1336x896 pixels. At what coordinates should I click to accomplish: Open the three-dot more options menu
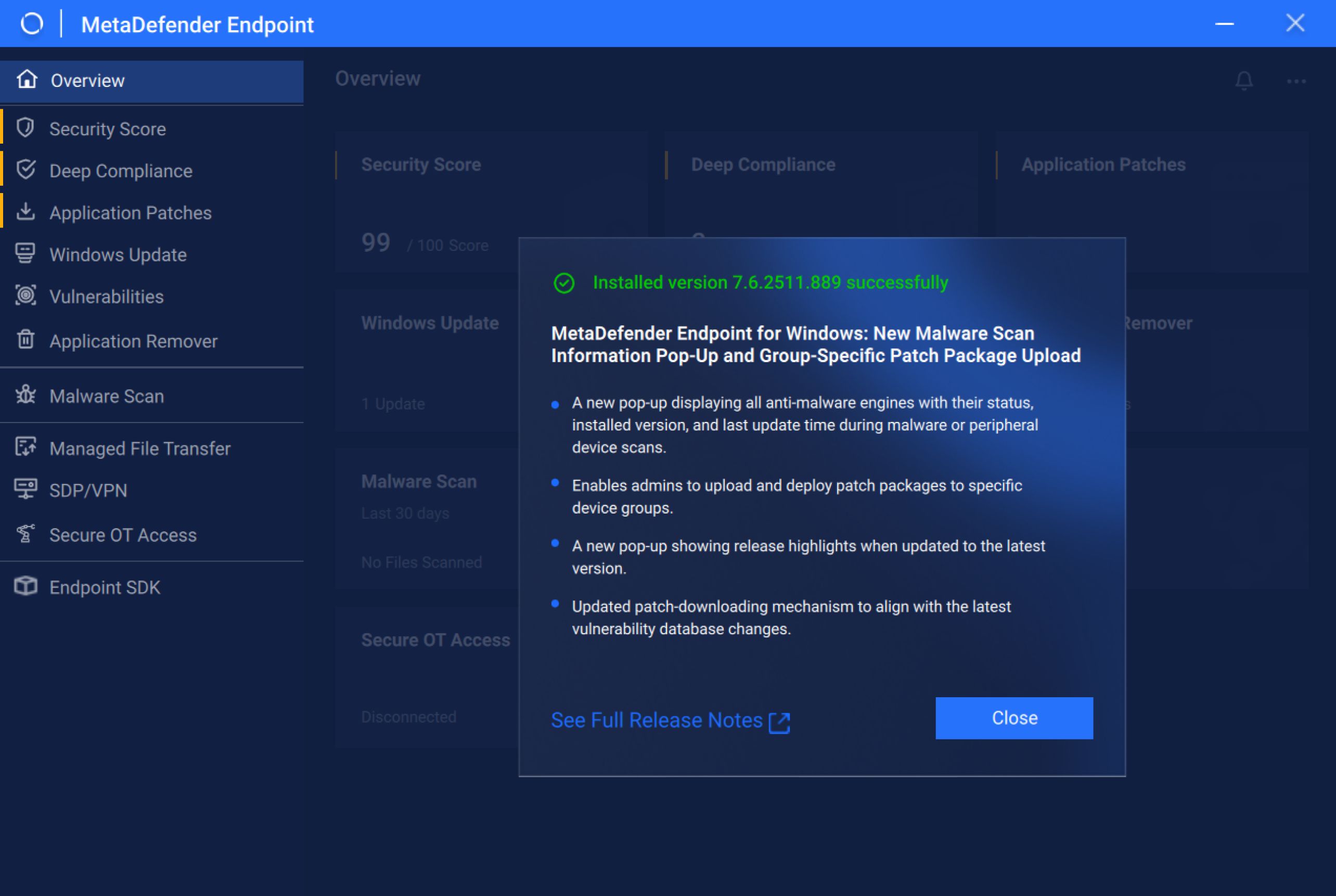(x=1295, y=82)
